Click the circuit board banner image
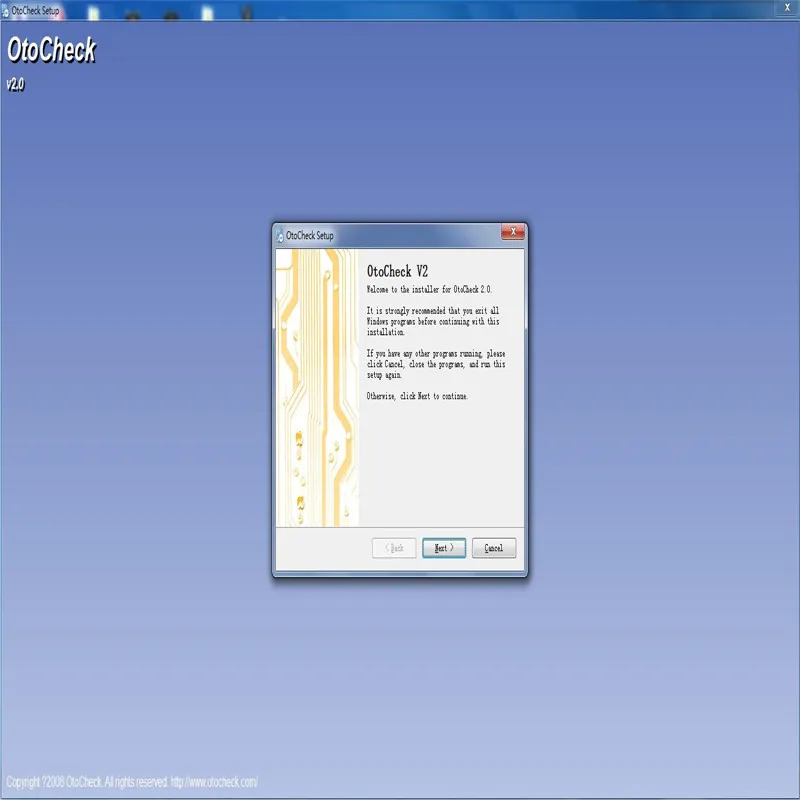This screenshot has width=800, height=800. pyautogui.click(x=317, y=388)
